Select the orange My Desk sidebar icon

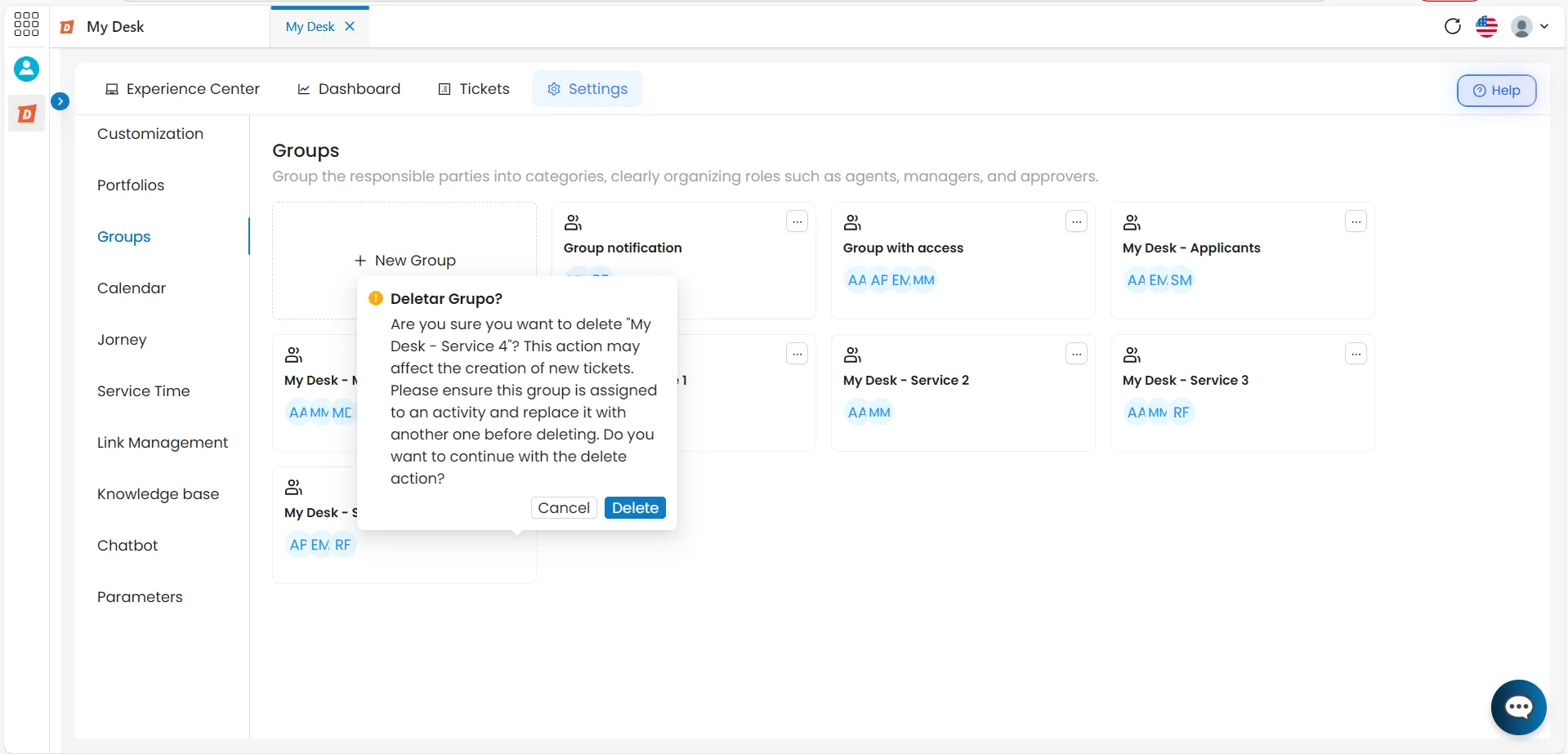(26, 114)
